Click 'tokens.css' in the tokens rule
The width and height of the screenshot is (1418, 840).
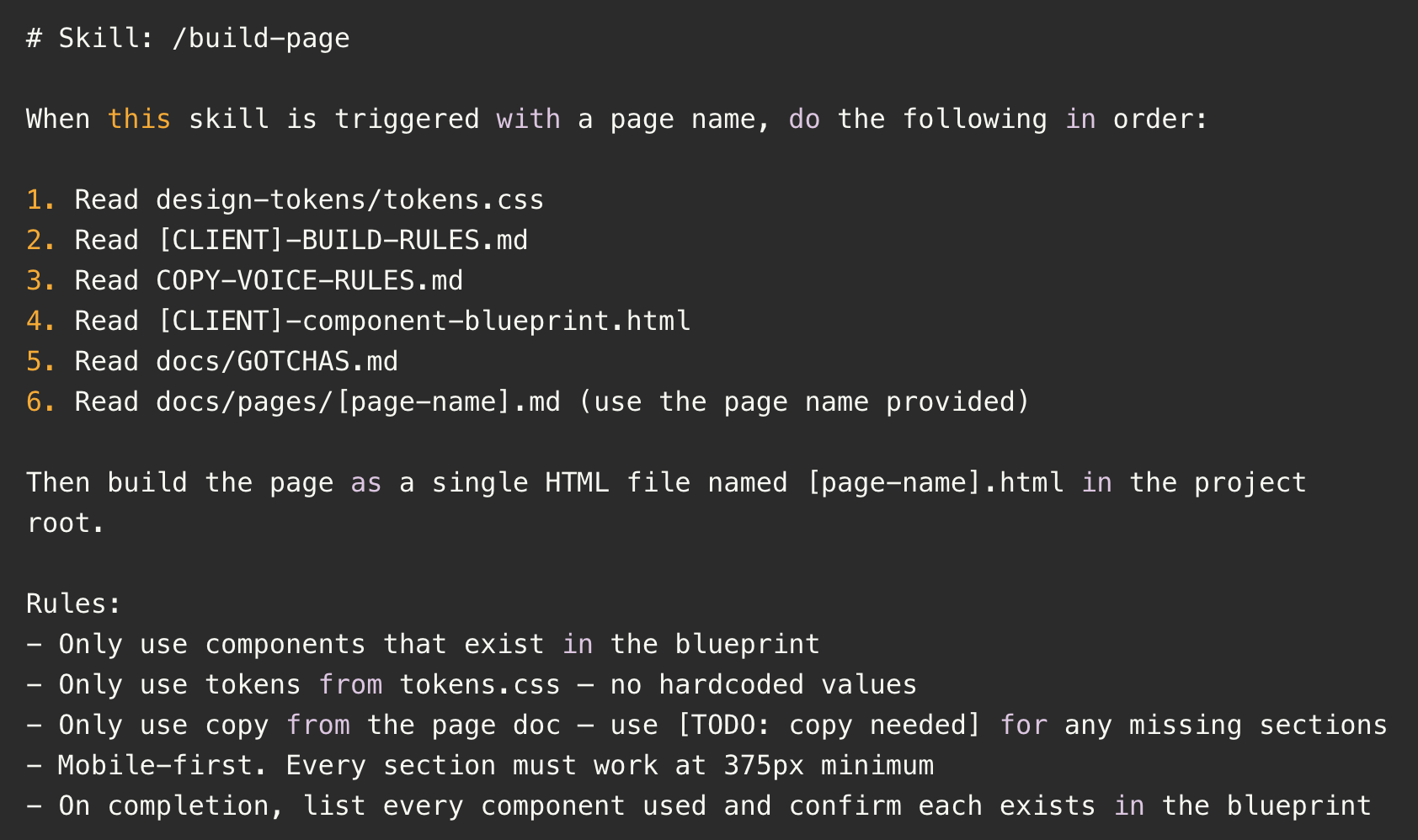479,684
